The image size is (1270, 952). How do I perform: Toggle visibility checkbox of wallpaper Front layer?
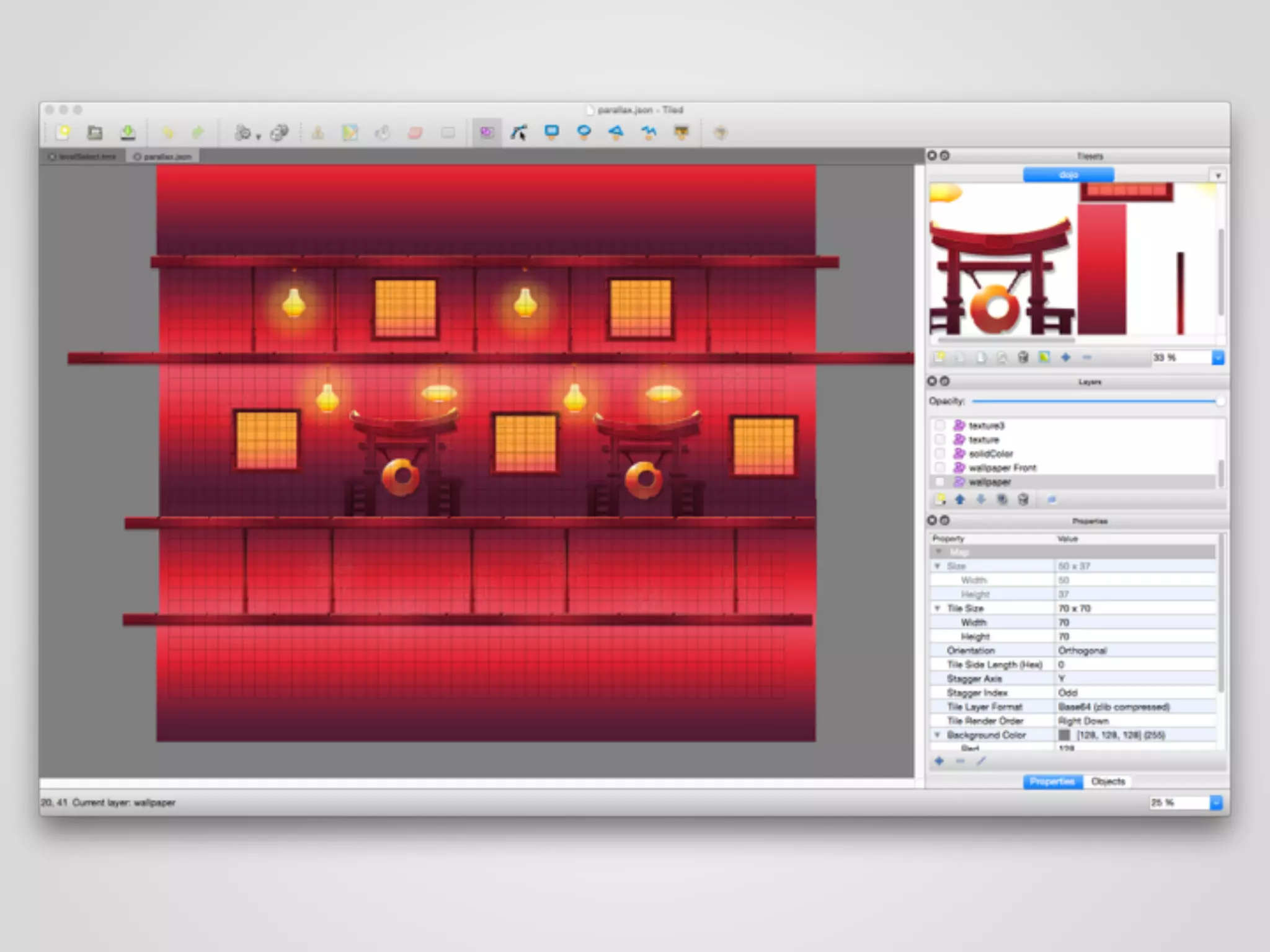(940, 468)
